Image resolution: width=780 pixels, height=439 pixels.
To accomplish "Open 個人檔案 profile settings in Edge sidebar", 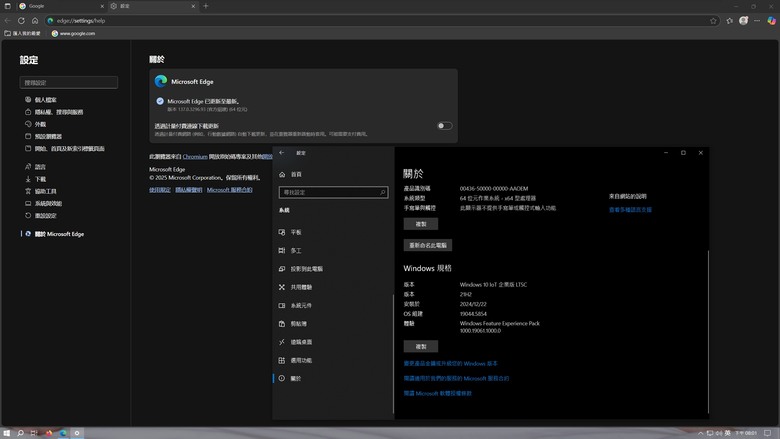I will [x=41, y=100].
